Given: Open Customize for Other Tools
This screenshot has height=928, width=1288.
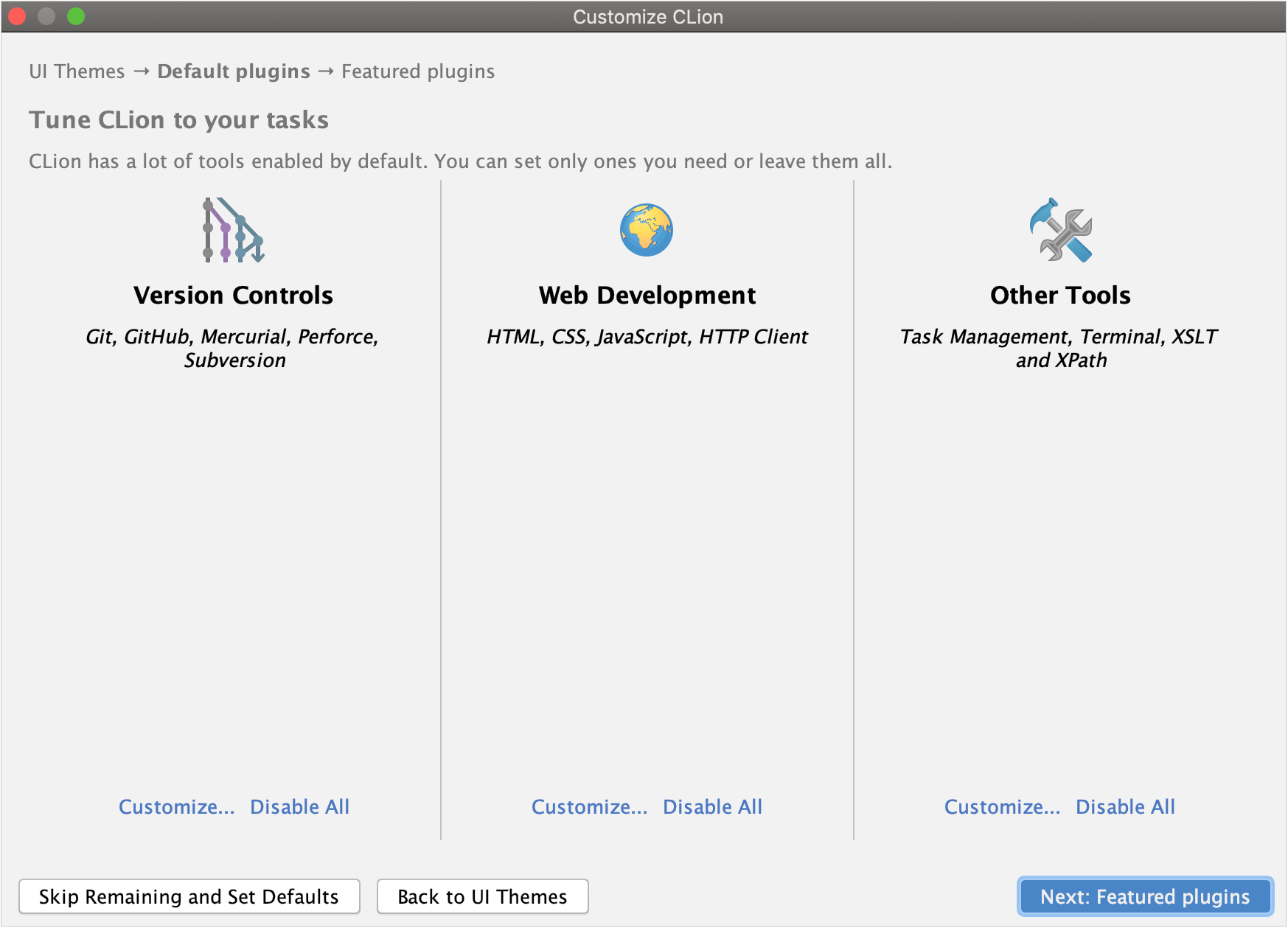Looking at the screenshot, I should [1003, 807].
